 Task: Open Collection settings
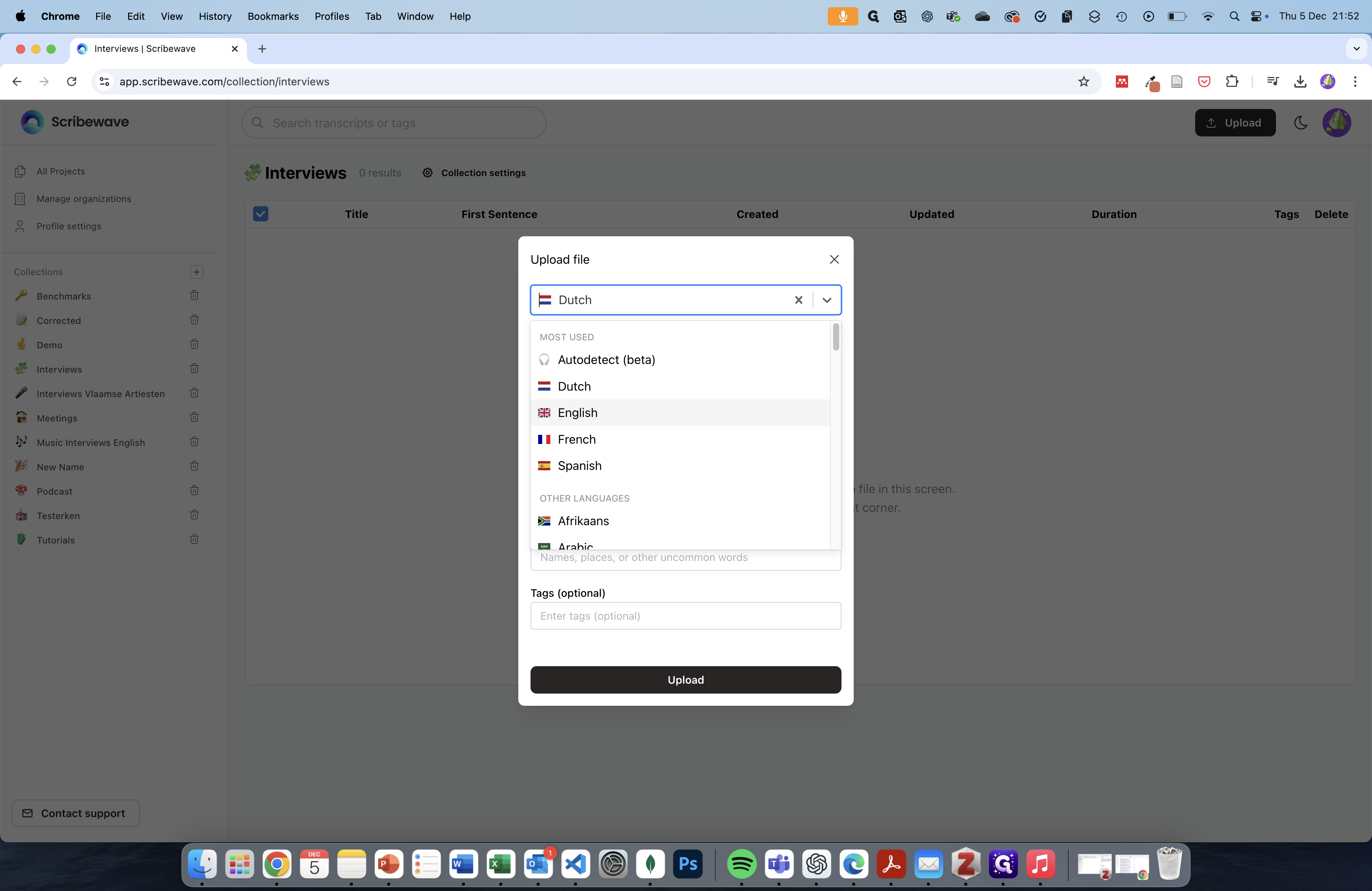tap(474, 173)
